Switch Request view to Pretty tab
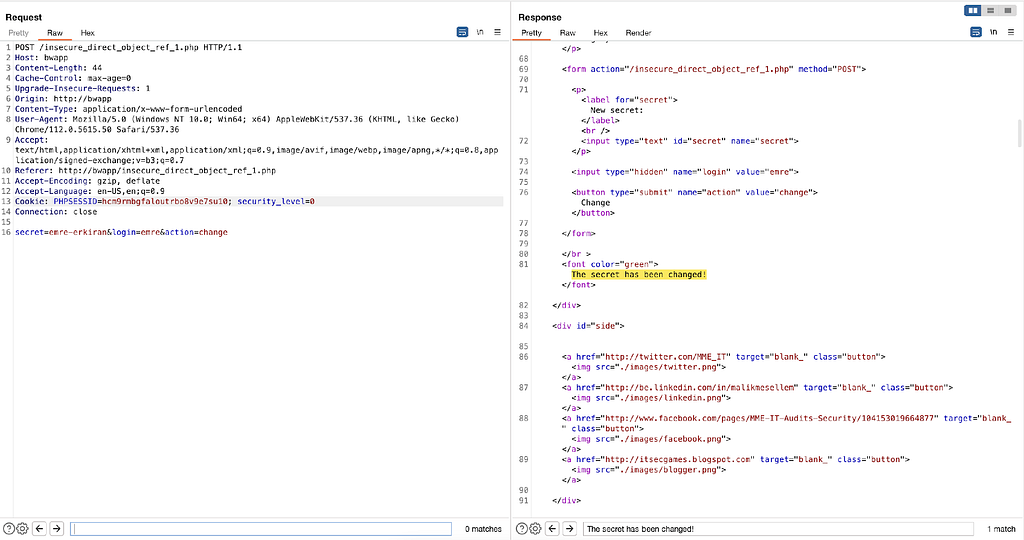Screen dimensions: 1024x540 19,33
